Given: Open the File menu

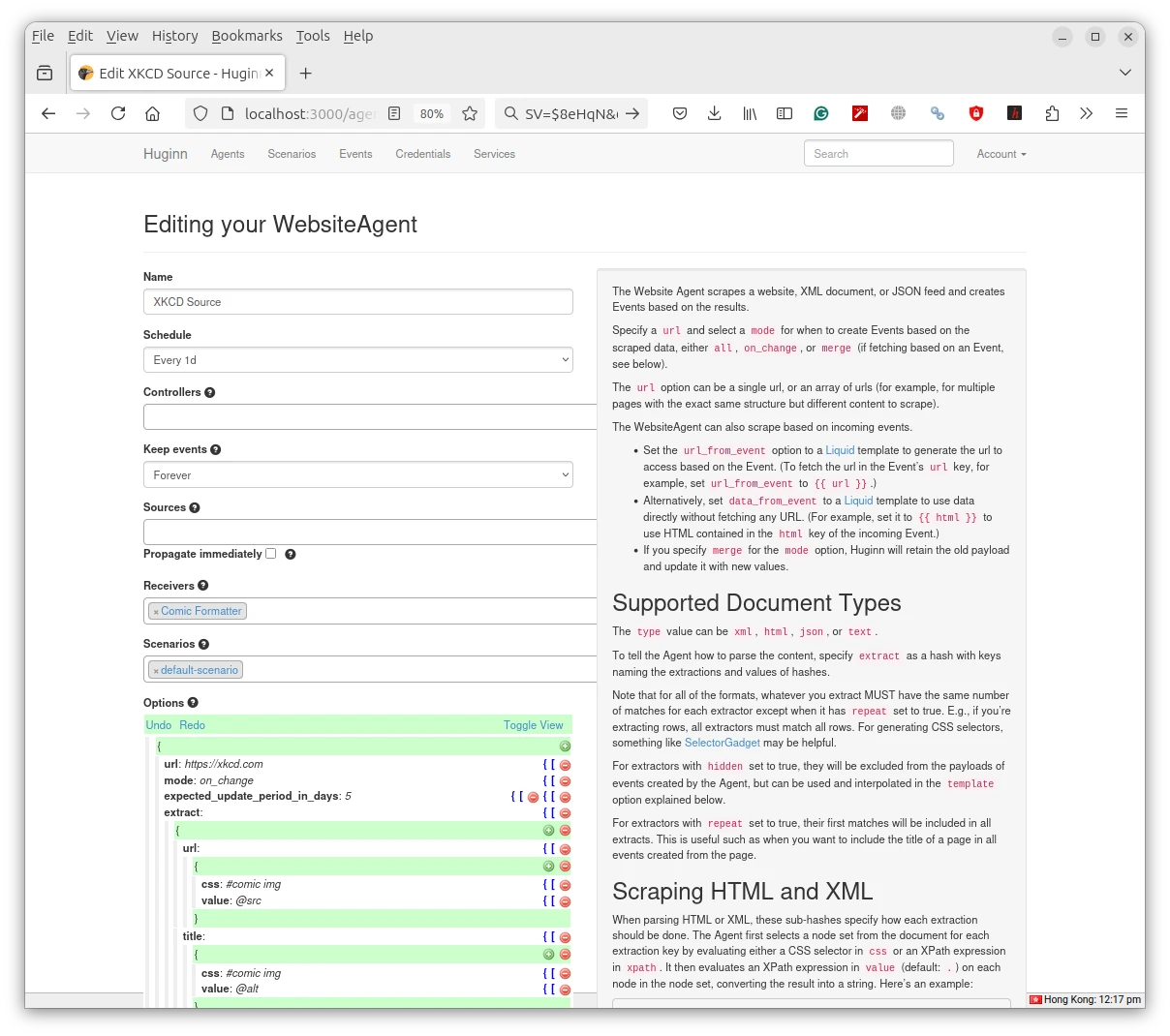Looking at the screenshot, I should coord(44,36).
